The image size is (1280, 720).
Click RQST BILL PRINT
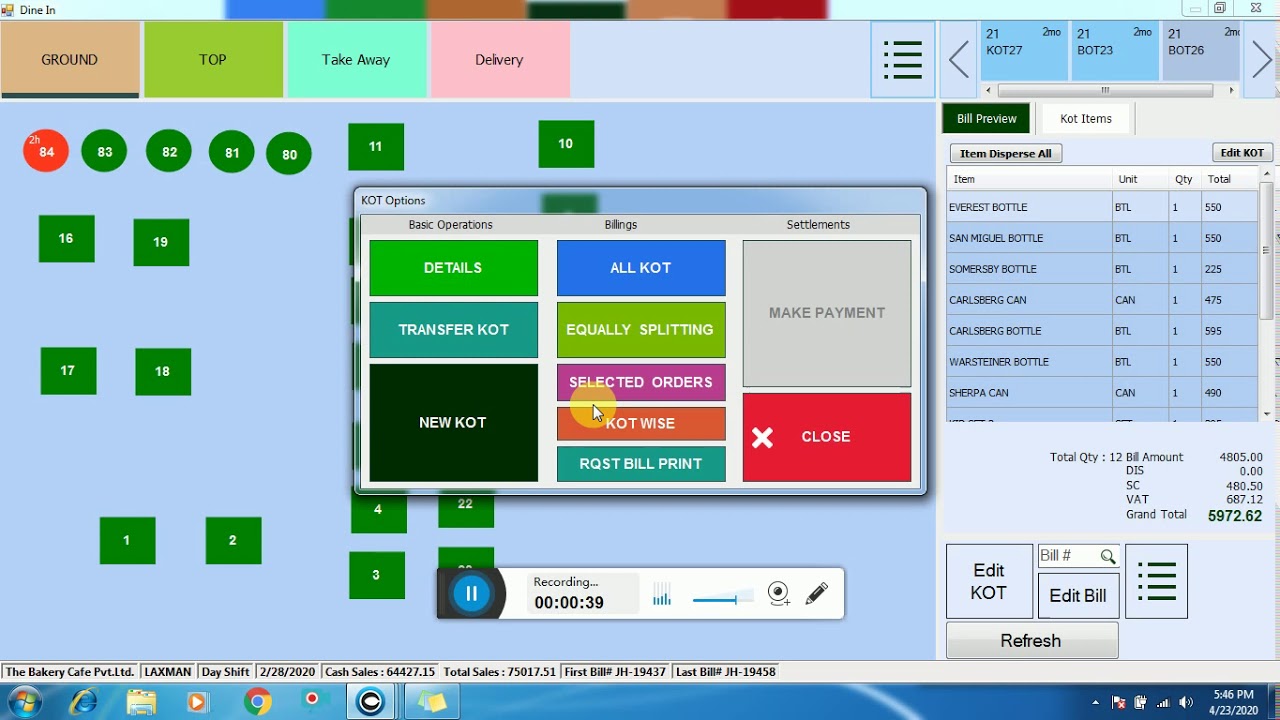641,464
